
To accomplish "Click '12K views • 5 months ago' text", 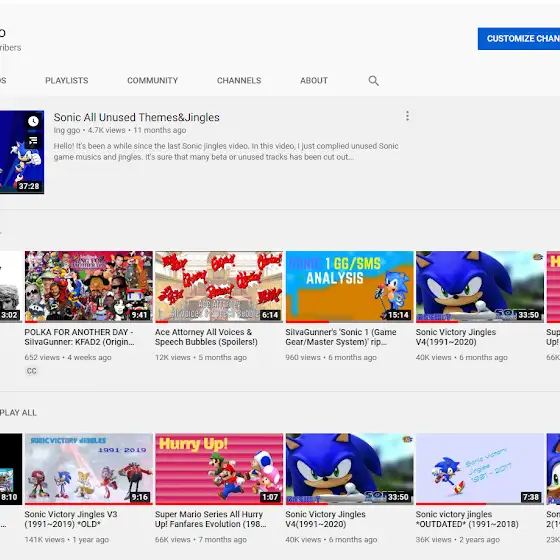I will pyautogui.click(x=201, y=357).
